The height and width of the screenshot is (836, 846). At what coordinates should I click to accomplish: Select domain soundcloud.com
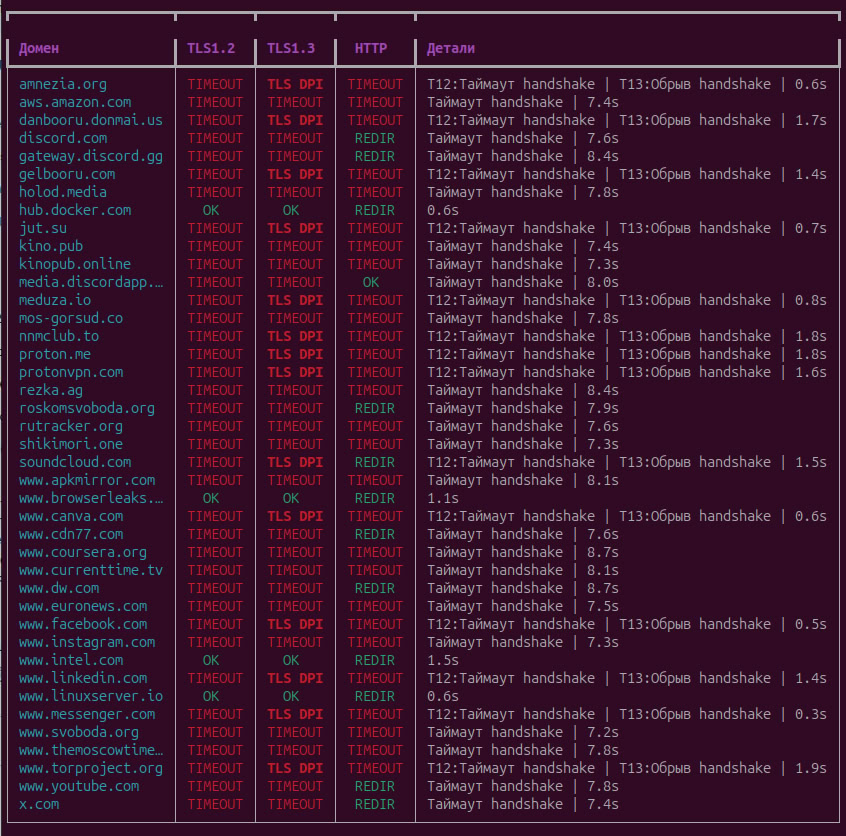75,462
